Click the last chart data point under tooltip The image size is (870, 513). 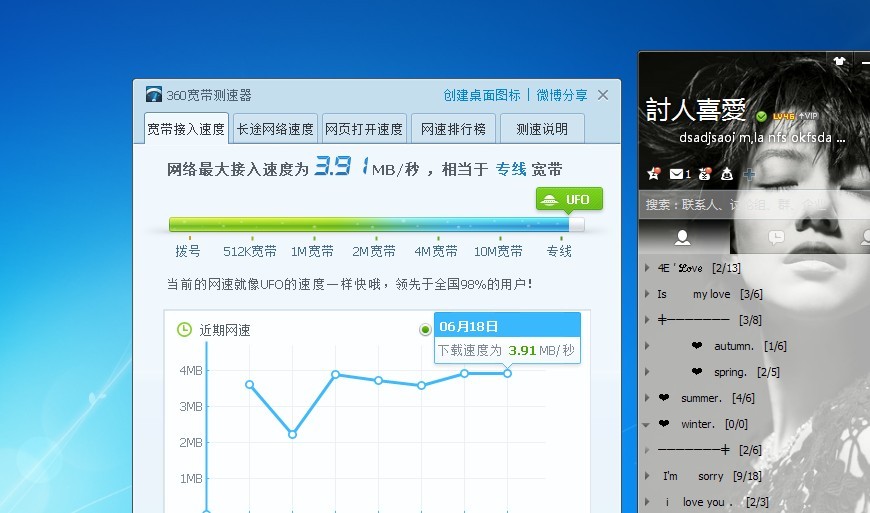(x=507, y=374)
